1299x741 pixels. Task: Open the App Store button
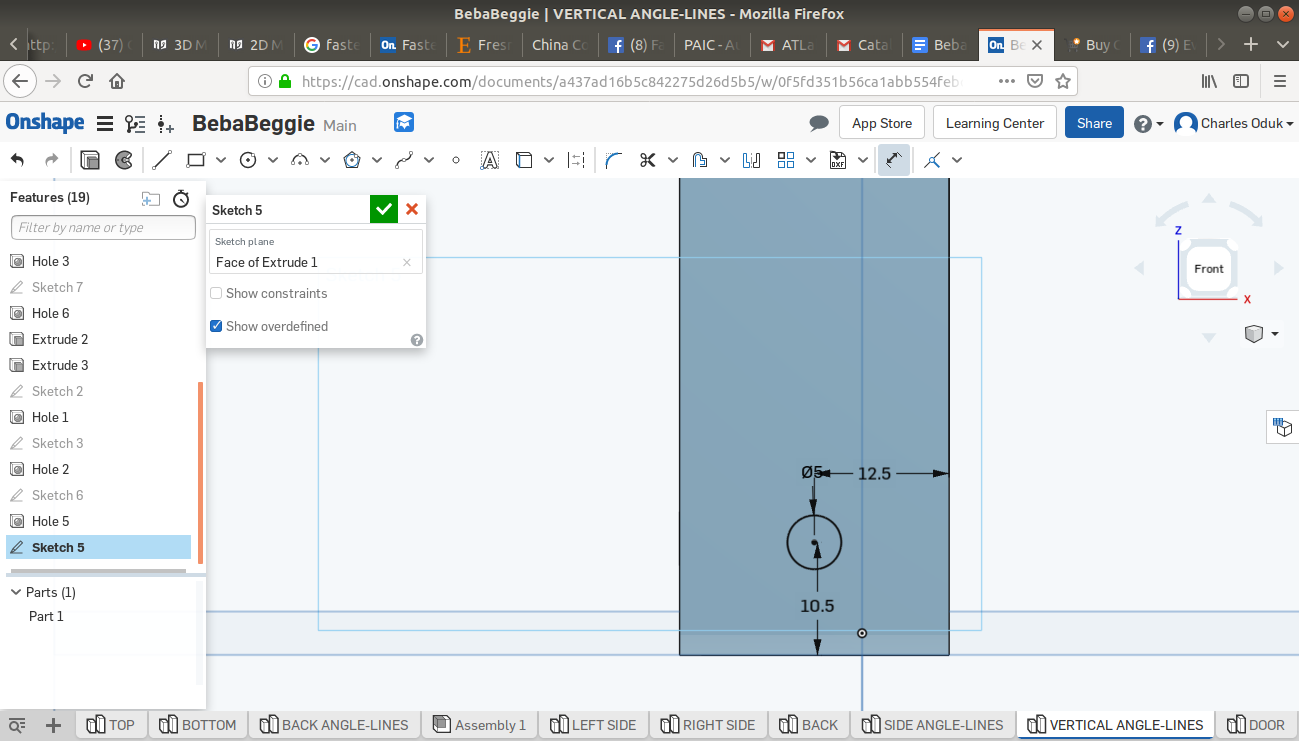click(x=881, y=123)
